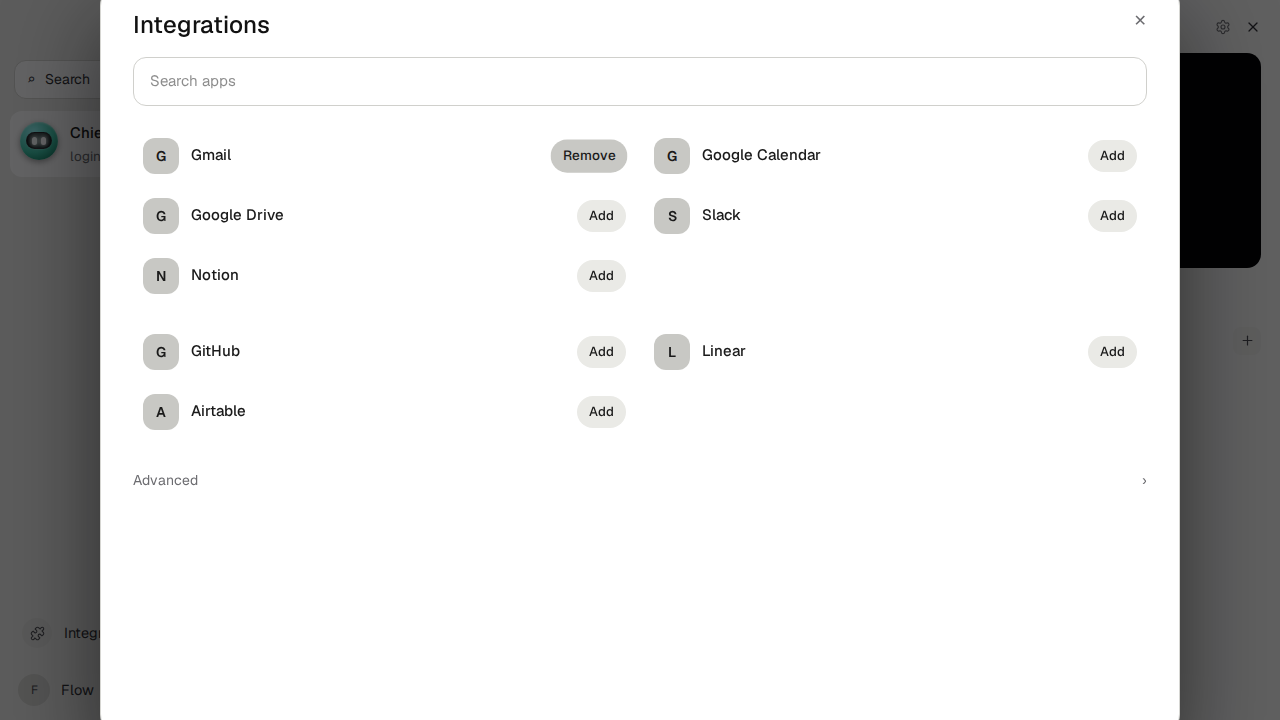Screen dimensions: 1280x720
Task: Click the Linear L icon
Action: [672, 352]
